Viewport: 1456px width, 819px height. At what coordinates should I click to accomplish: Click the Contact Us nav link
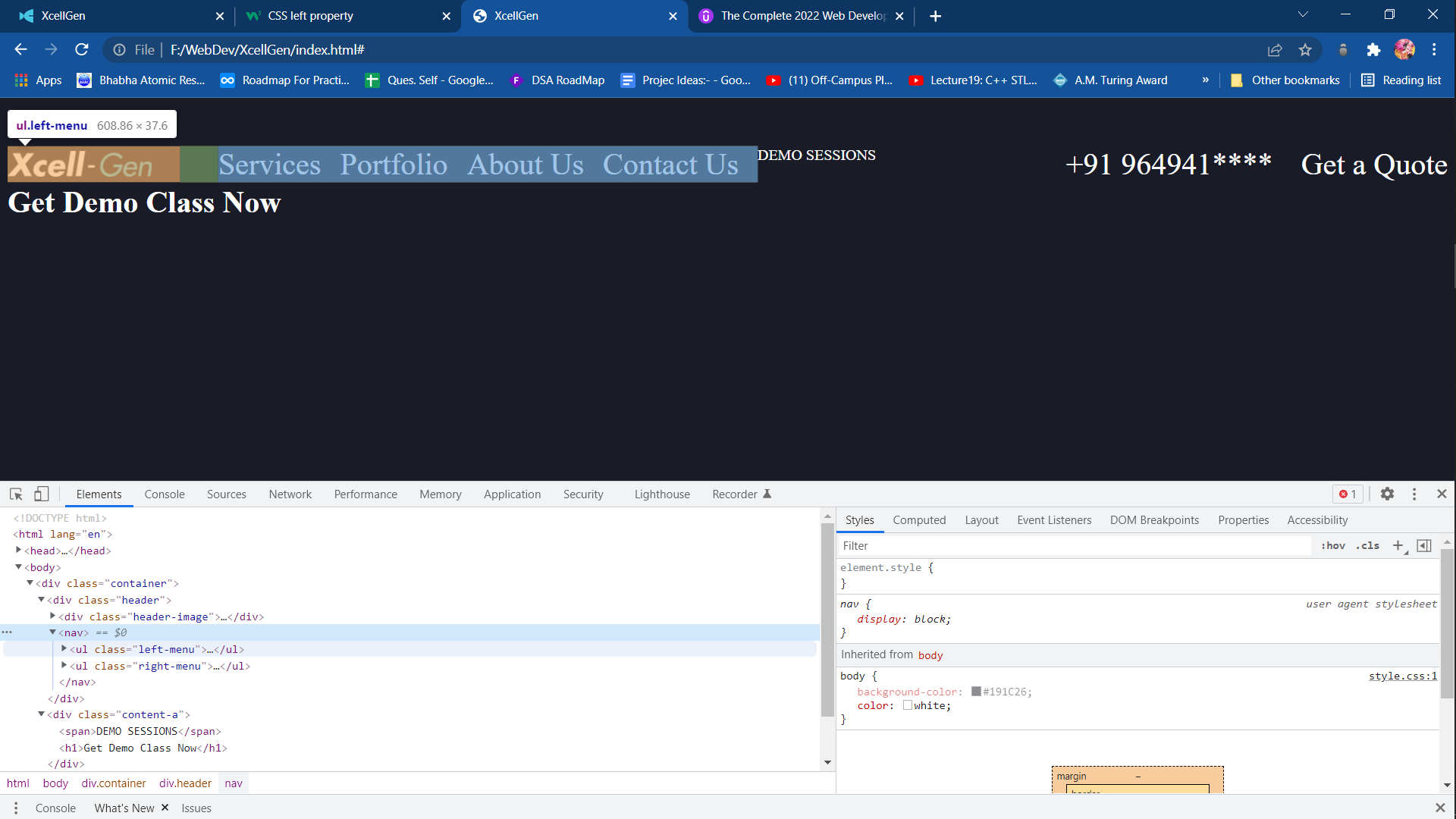click(670, 165)
